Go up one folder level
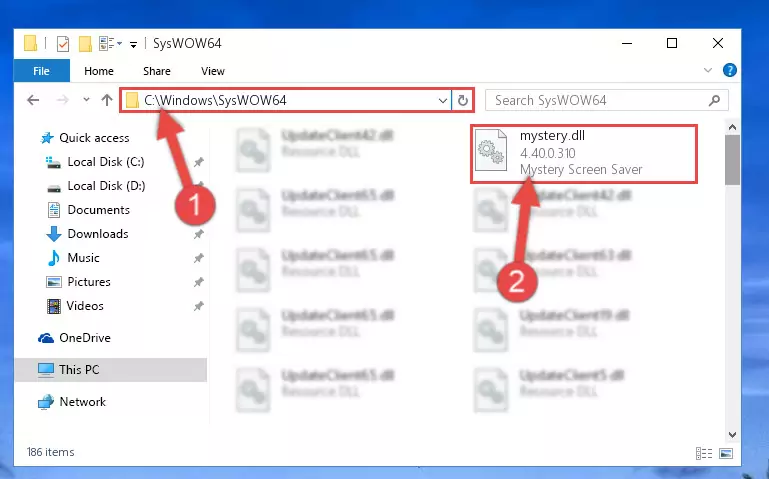The width and height of the screenshot is (769, 479). (x=107, y=101)
